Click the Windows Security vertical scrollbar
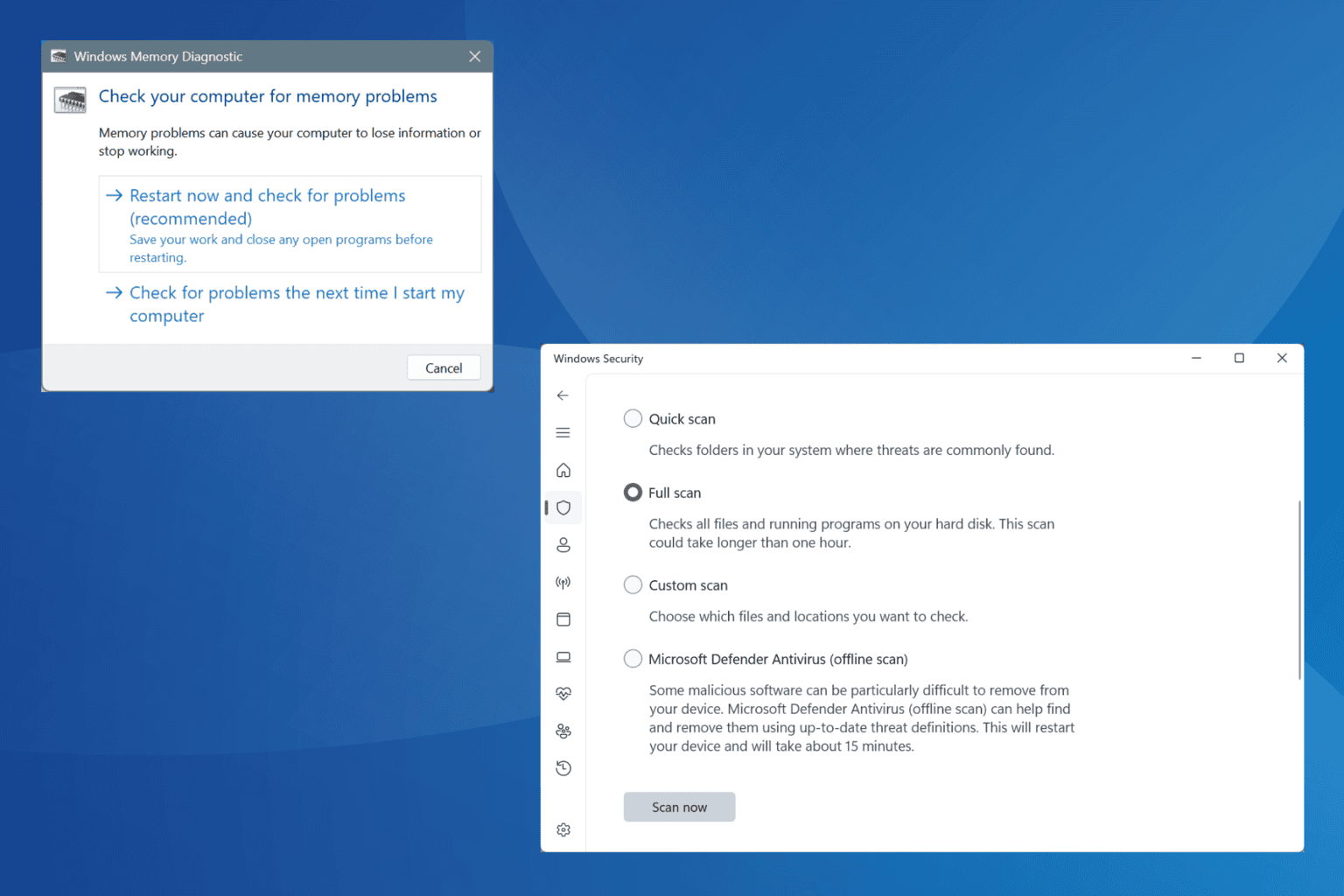 (1299, 590)
